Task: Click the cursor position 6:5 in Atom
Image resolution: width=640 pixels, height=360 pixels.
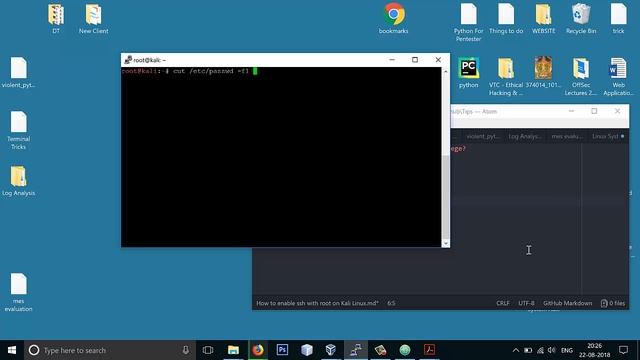Action: (x=391, y=303)
